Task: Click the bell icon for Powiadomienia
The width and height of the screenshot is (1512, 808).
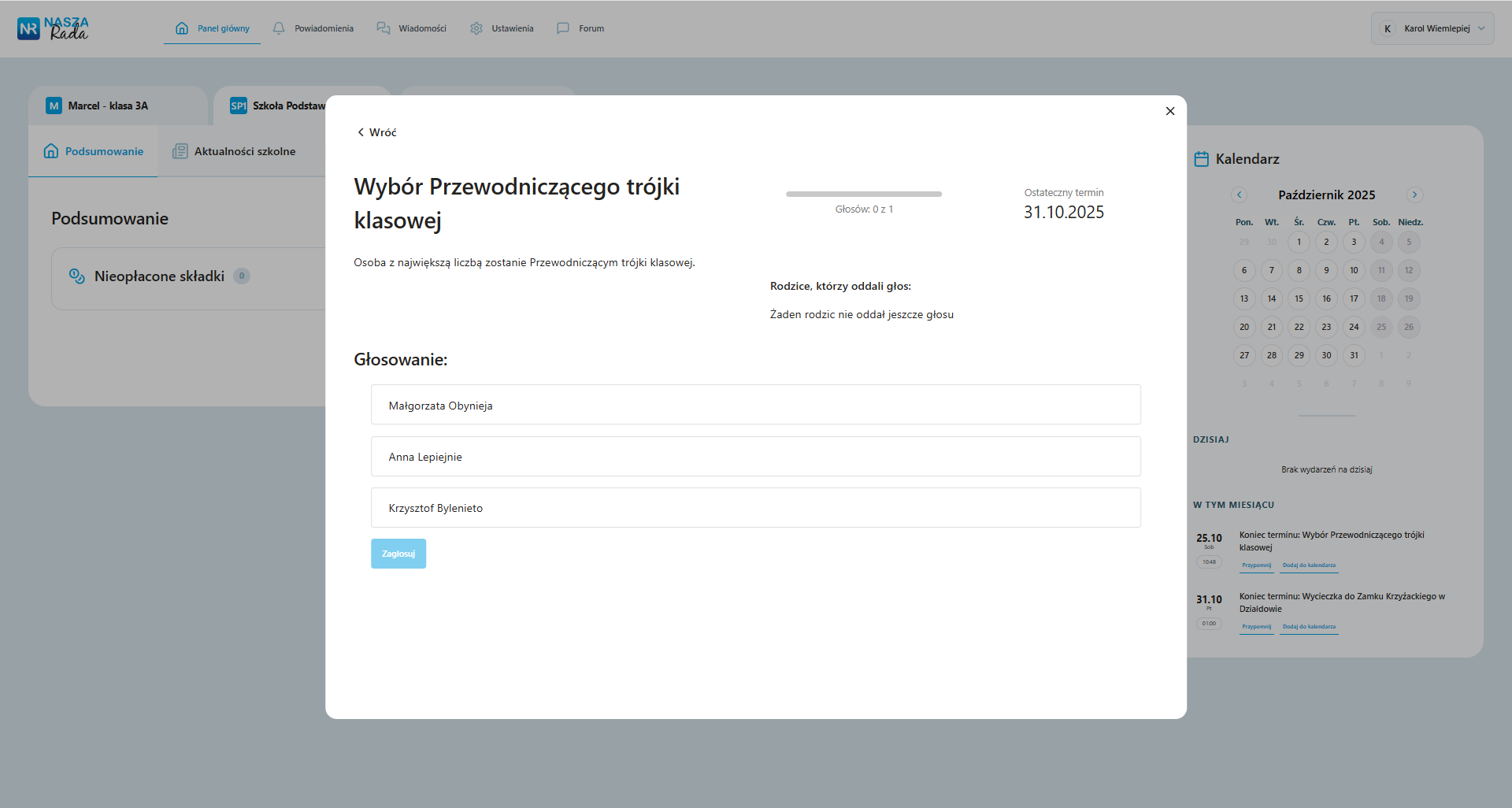Action: click(279, 28)
